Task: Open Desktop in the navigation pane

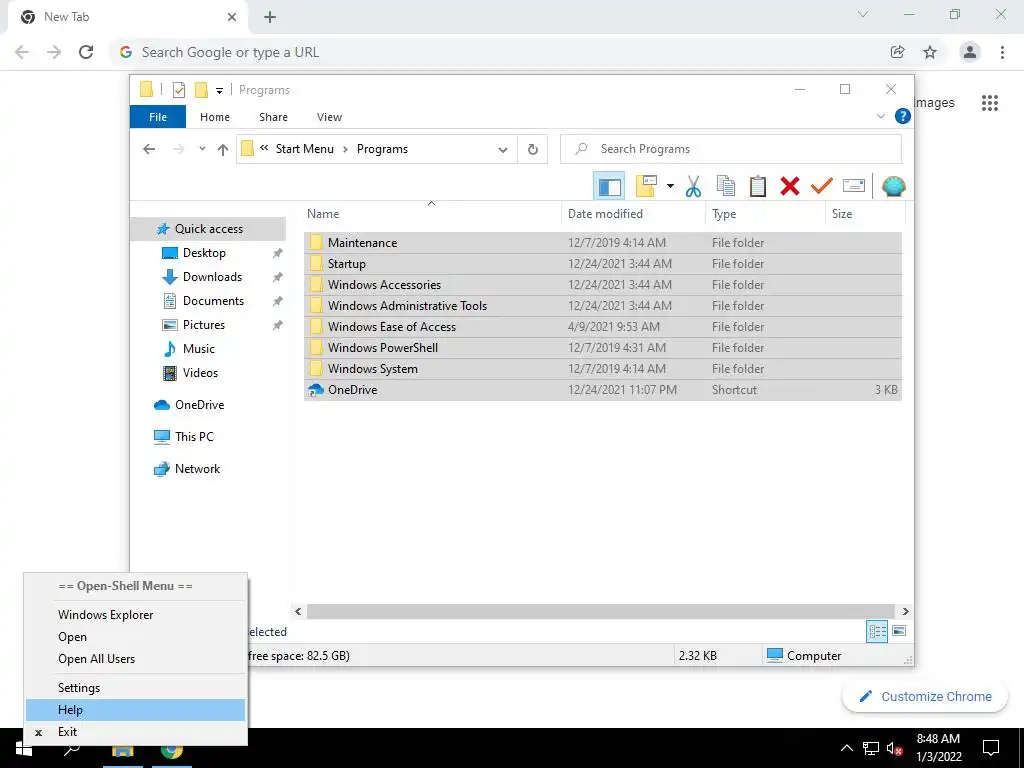Action: tap(204, 253)
